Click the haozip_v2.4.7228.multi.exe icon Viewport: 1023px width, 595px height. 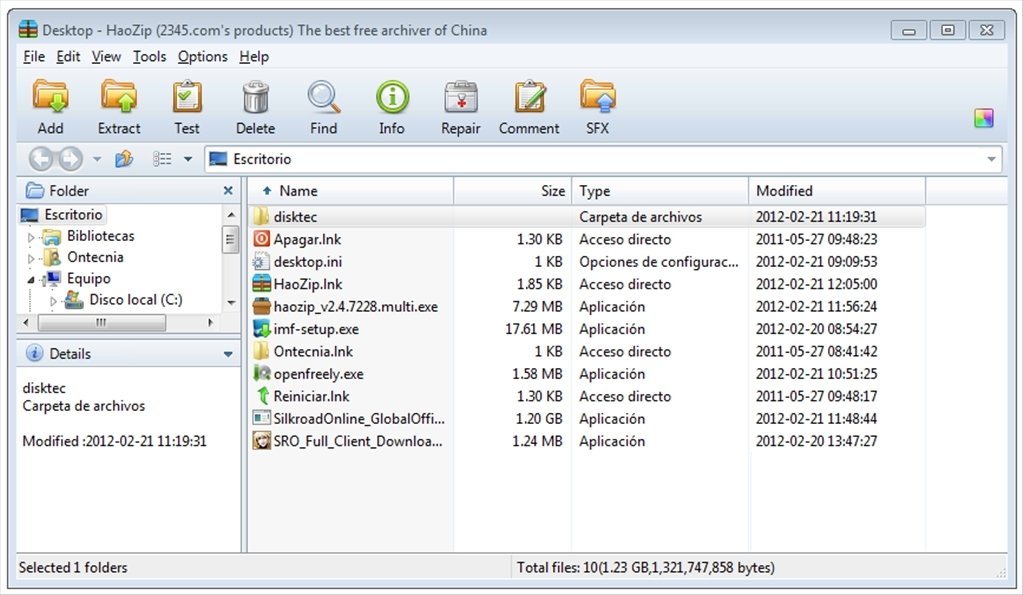(x=262, y=307)
